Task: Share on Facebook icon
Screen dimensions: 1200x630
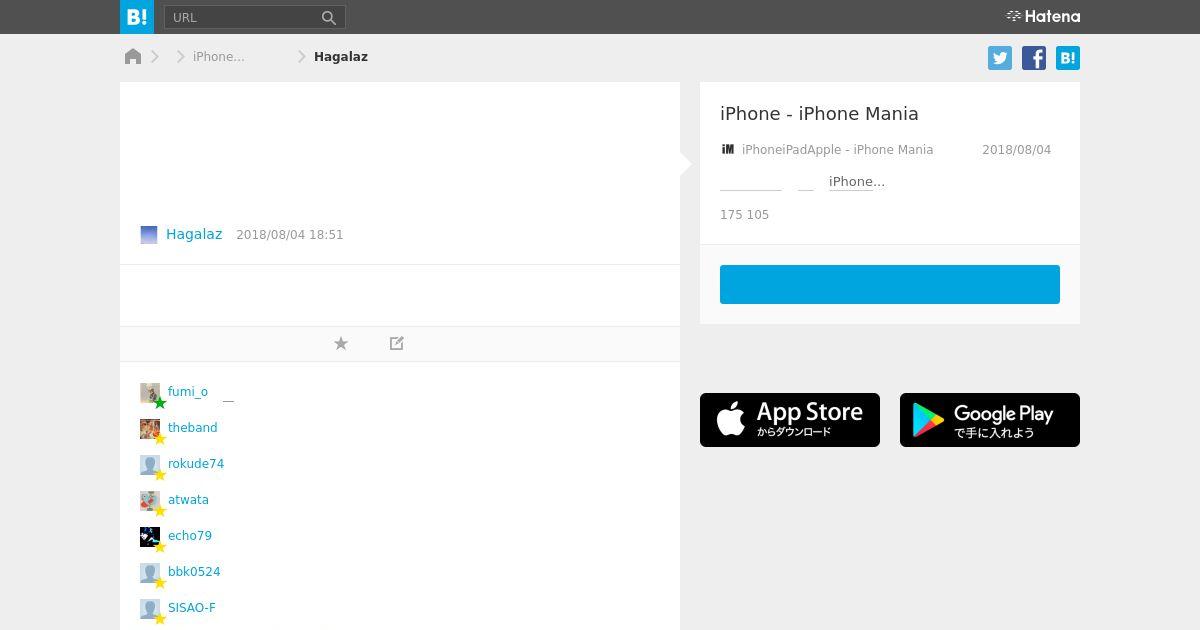Action: point(1034,58)
